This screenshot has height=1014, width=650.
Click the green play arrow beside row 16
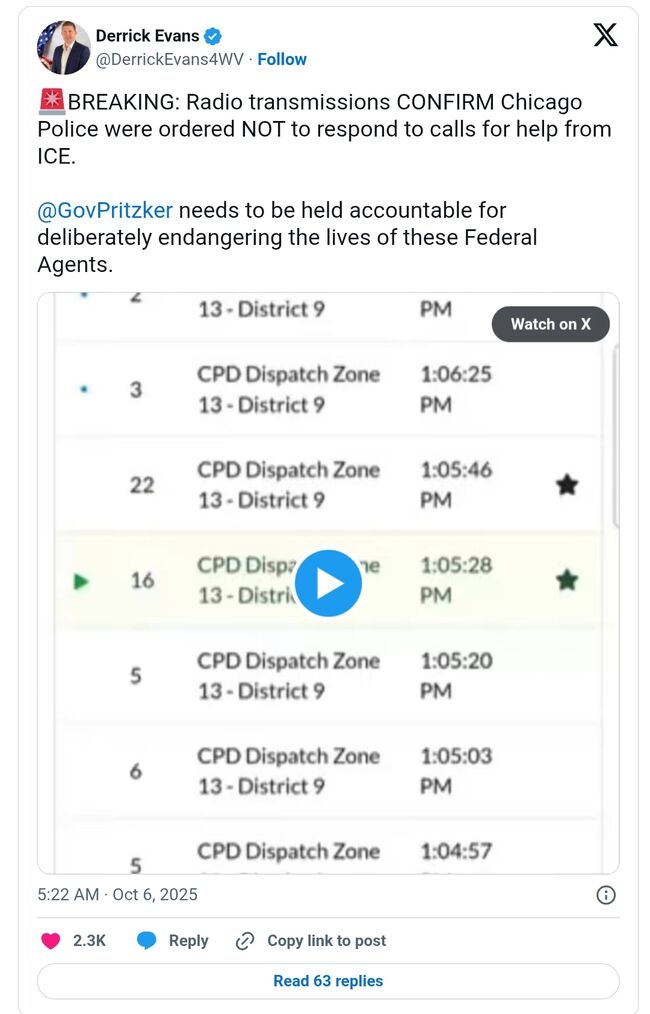point(82,581)
